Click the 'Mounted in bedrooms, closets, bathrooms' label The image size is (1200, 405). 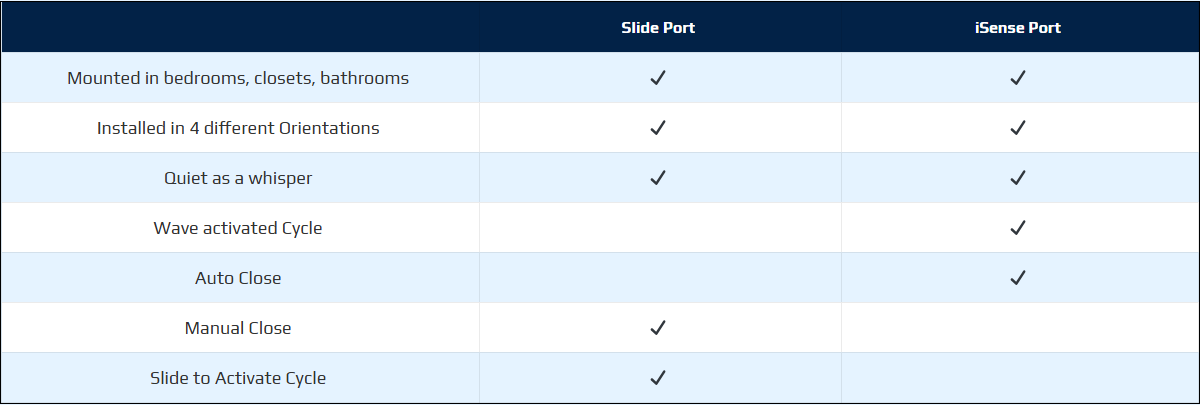tap(238, 78)
